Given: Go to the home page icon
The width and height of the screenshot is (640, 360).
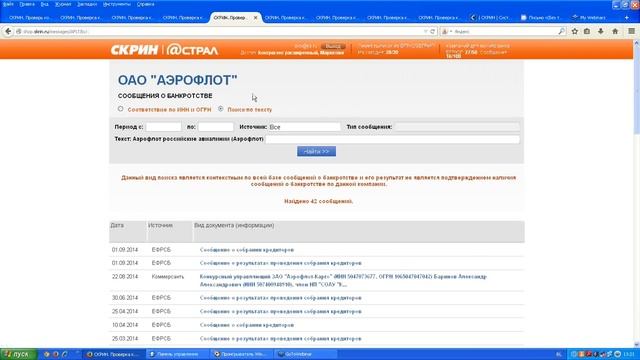Looking at the screenshot, I should pos(615,31).
